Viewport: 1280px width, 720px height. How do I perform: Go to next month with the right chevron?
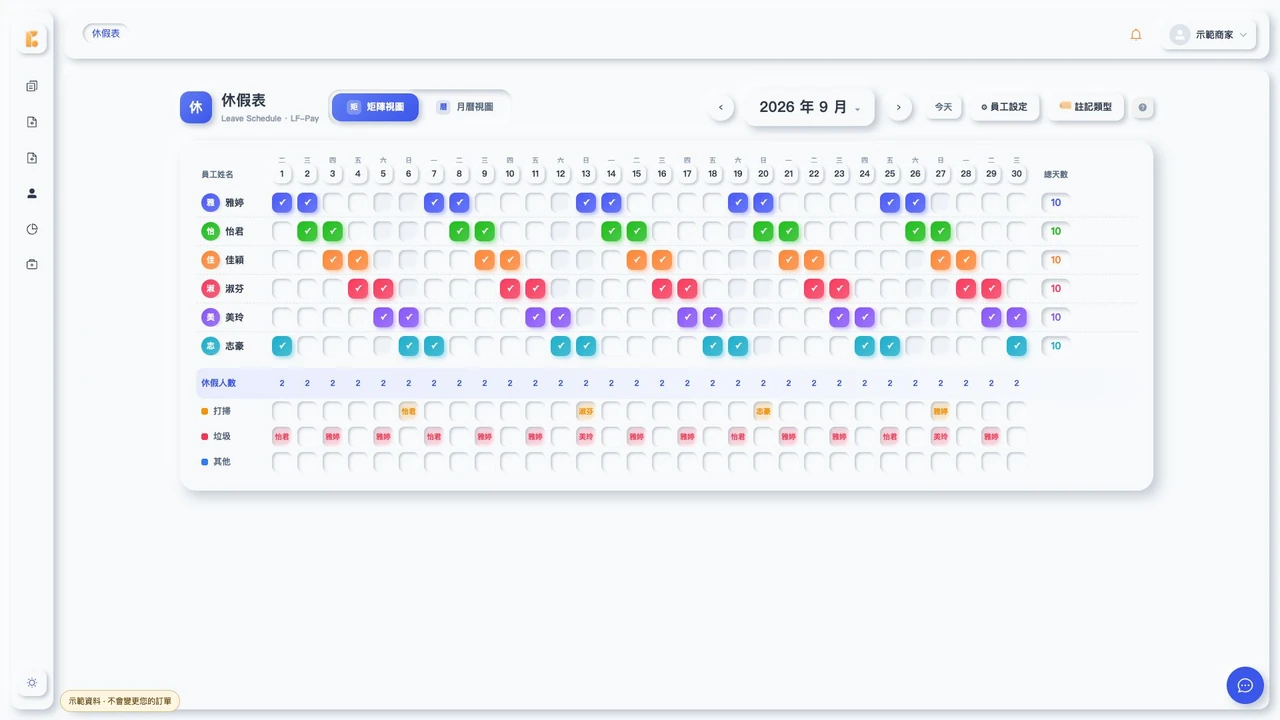click(898, 107)
